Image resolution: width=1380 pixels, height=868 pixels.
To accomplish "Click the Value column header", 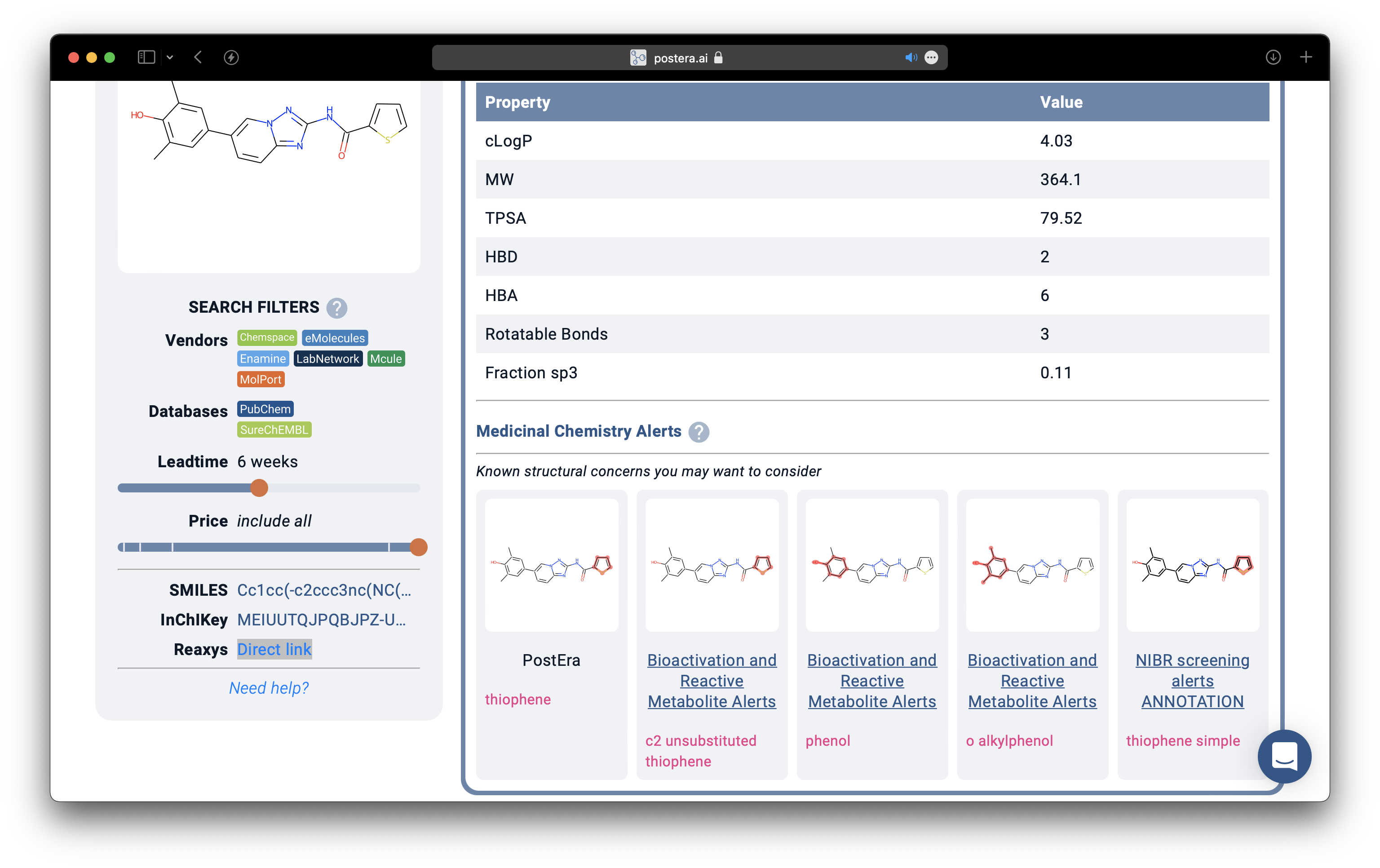I will coord(1062,102).
